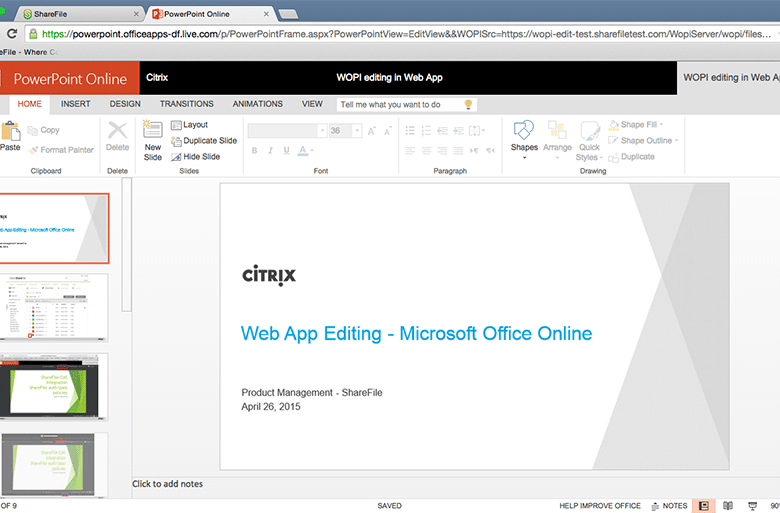Click the Product Management - ShareFile subtitle
The image size is (780, 513).
click(x=312, y=393)
